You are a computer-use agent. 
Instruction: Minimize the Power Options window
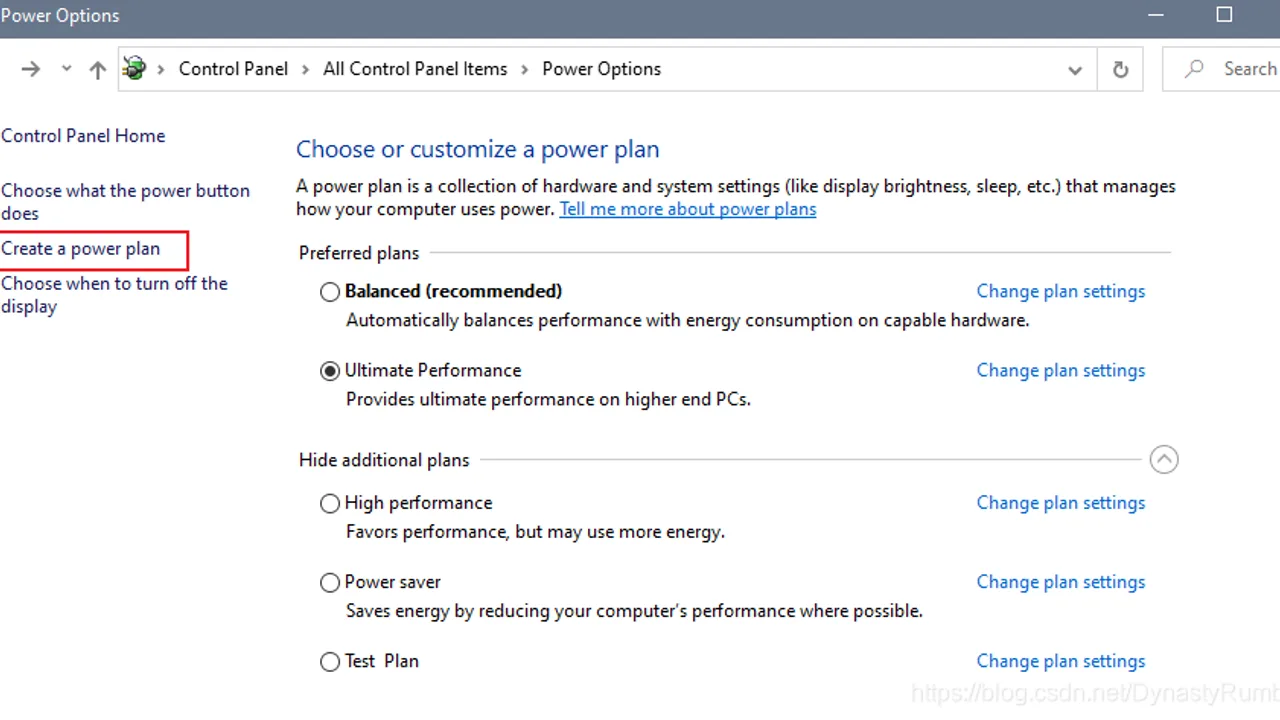[1157, 14]
